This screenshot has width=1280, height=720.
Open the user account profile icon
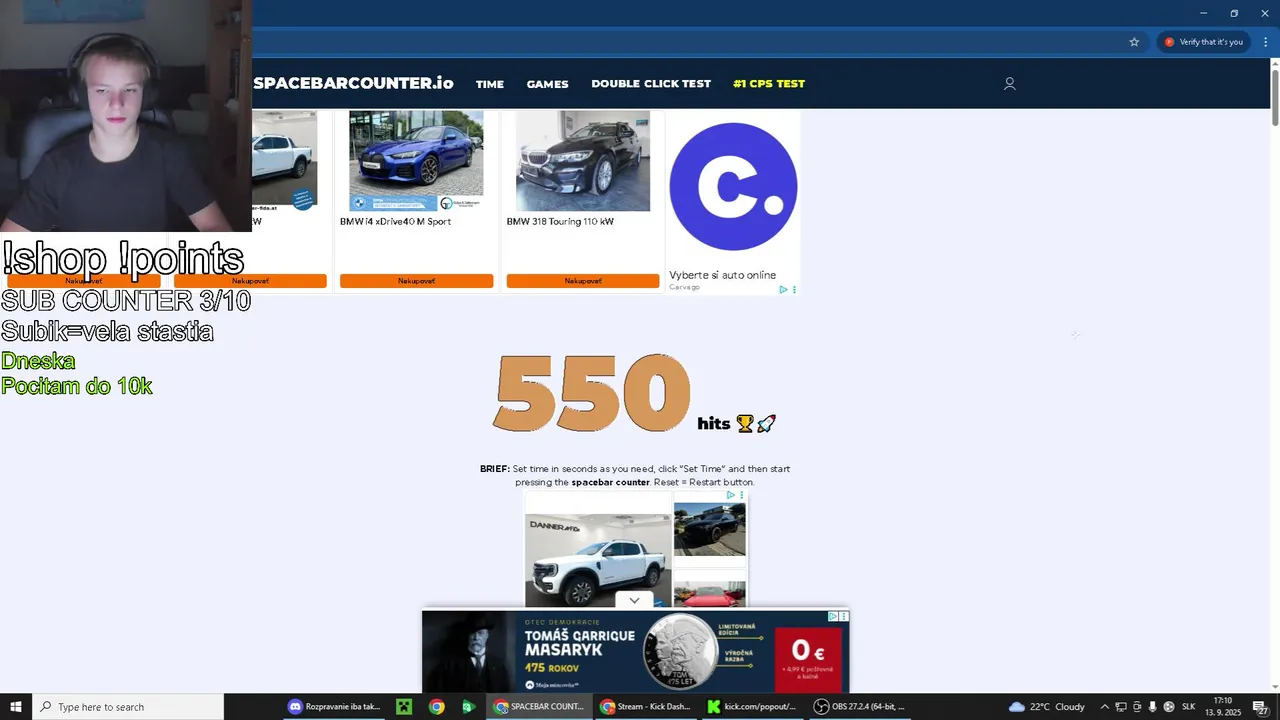(1009, 84)
